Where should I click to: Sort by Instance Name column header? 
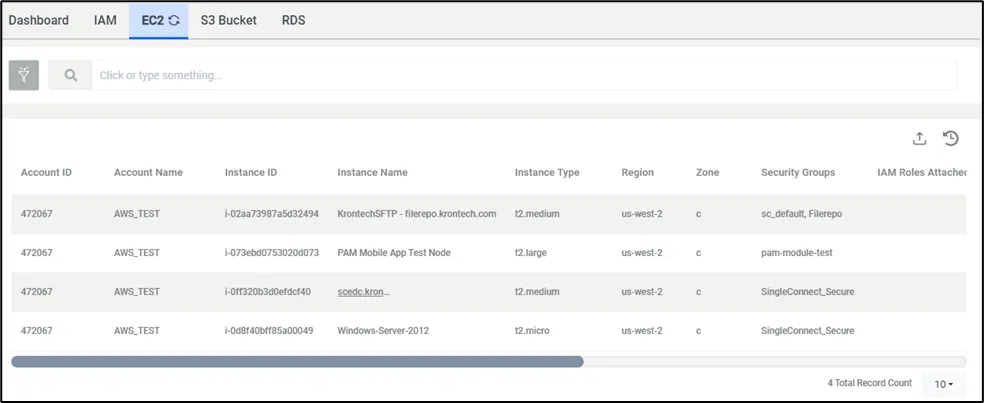372,173
